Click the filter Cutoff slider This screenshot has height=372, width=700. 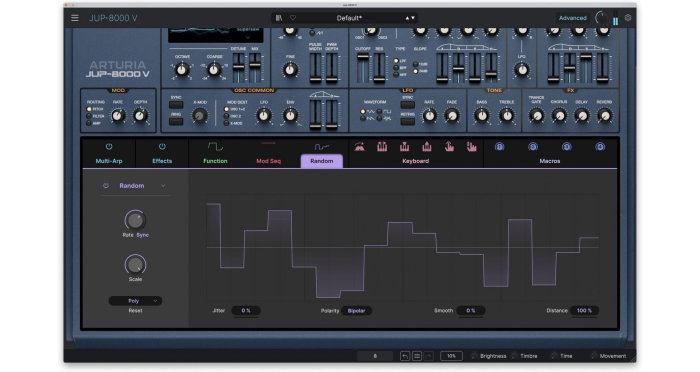pyautogui.click(x=363, y=67)
